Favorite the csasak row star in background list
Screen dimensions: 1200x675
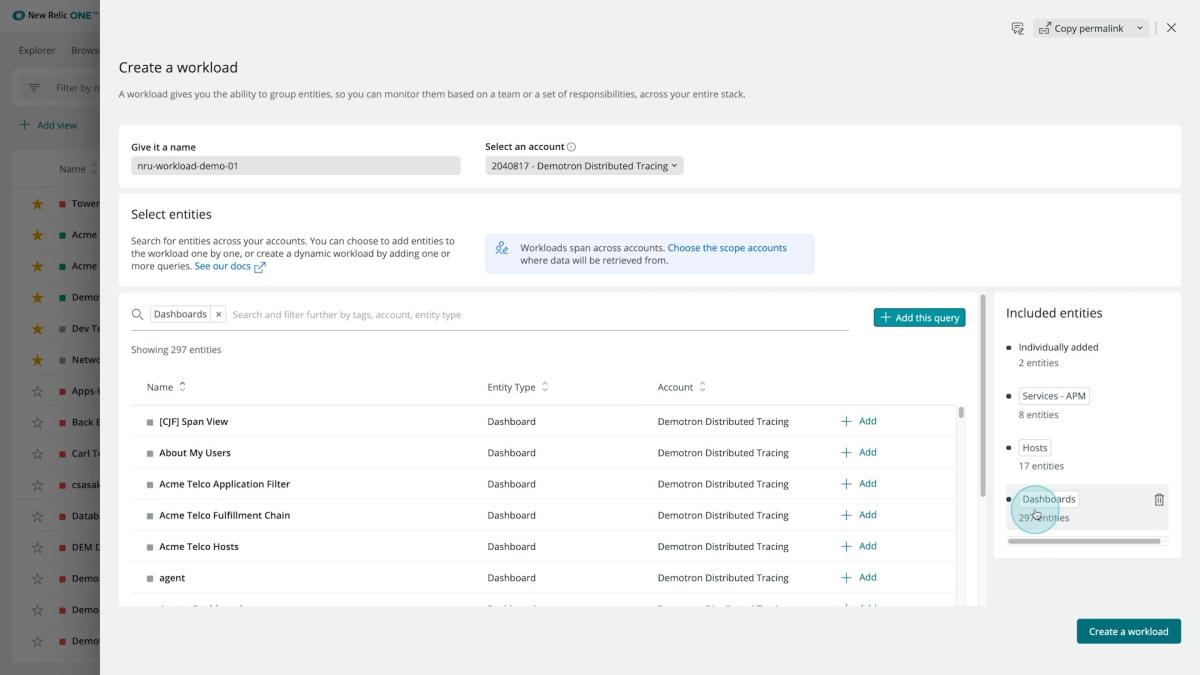38,485
